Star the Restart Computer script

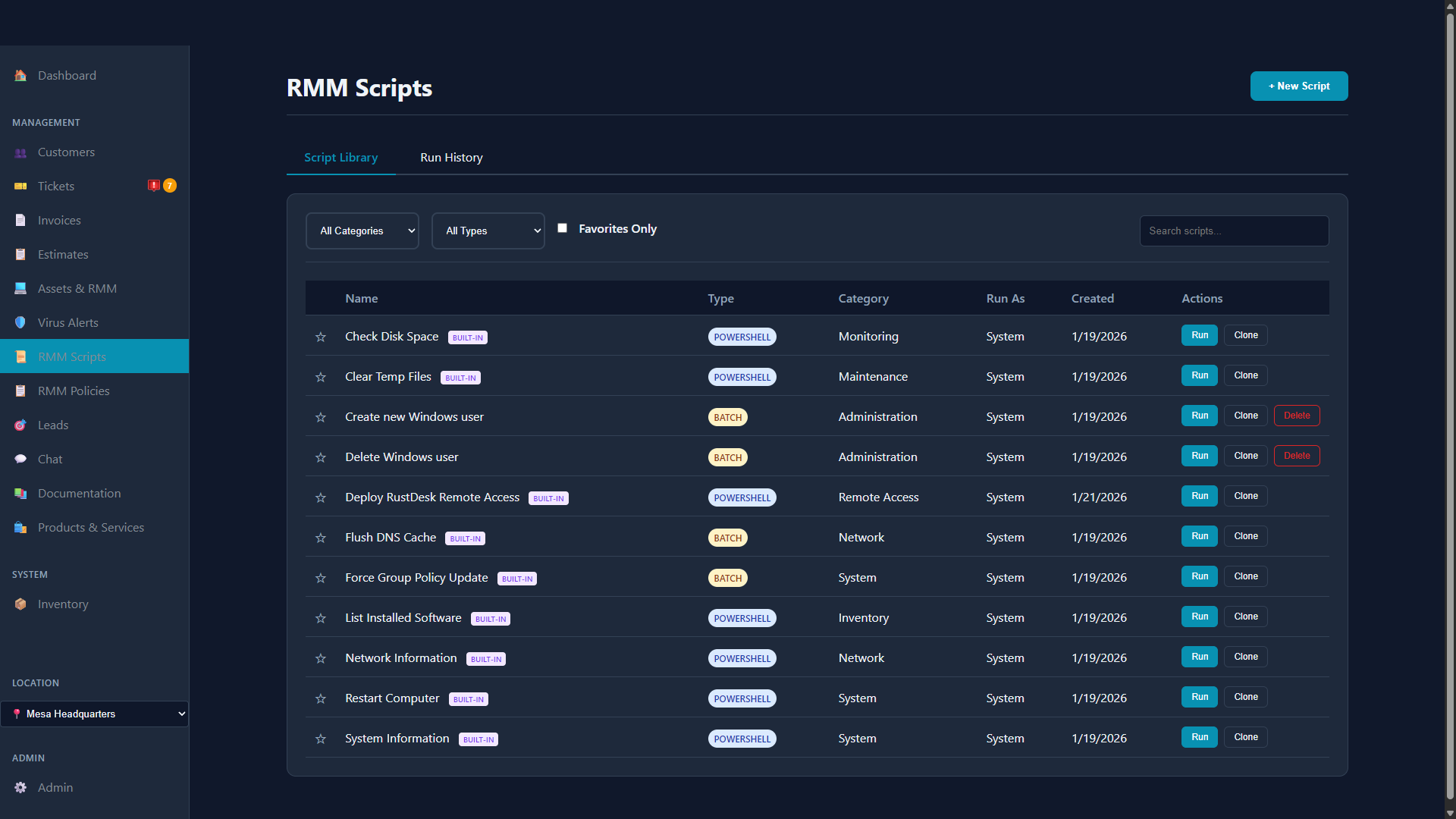321,698
